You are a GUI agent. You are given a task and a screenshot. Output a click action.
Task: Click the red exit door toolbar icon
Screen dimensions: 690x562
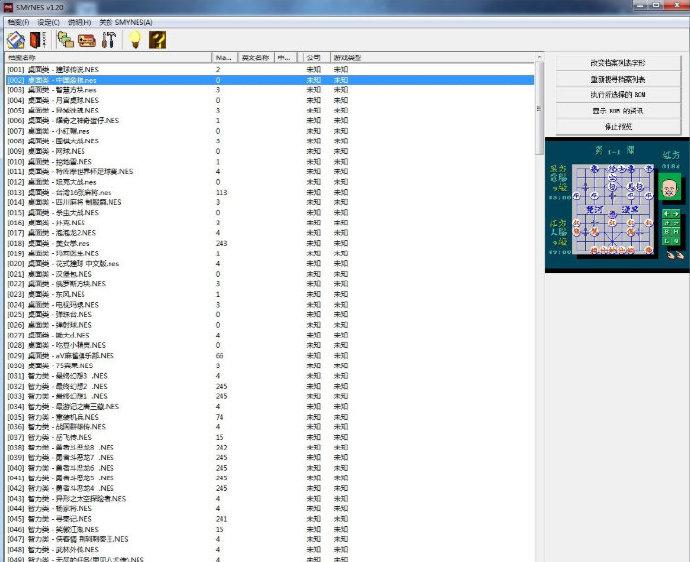37,40
